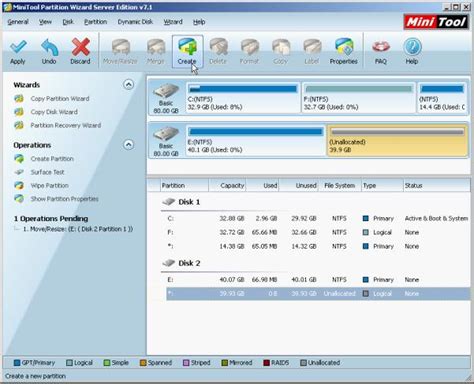Open partition Properties from toolbar

(344, 51)
